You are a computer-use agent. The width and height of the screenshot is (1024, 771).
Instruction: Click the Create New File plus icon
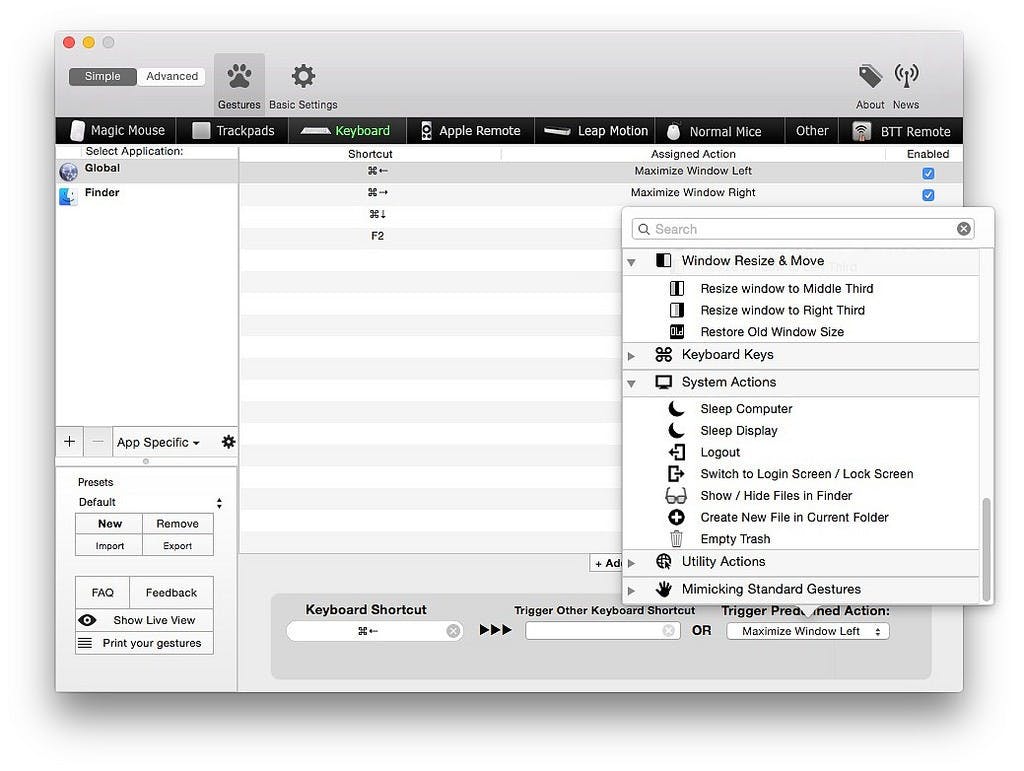tap(677, 517)
